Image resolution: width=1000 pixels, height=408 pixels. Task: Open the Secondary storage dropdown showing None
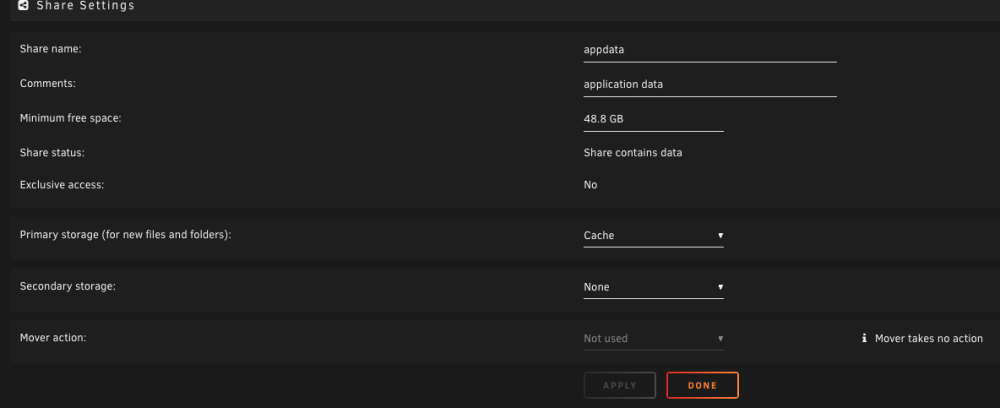[653, 288]
